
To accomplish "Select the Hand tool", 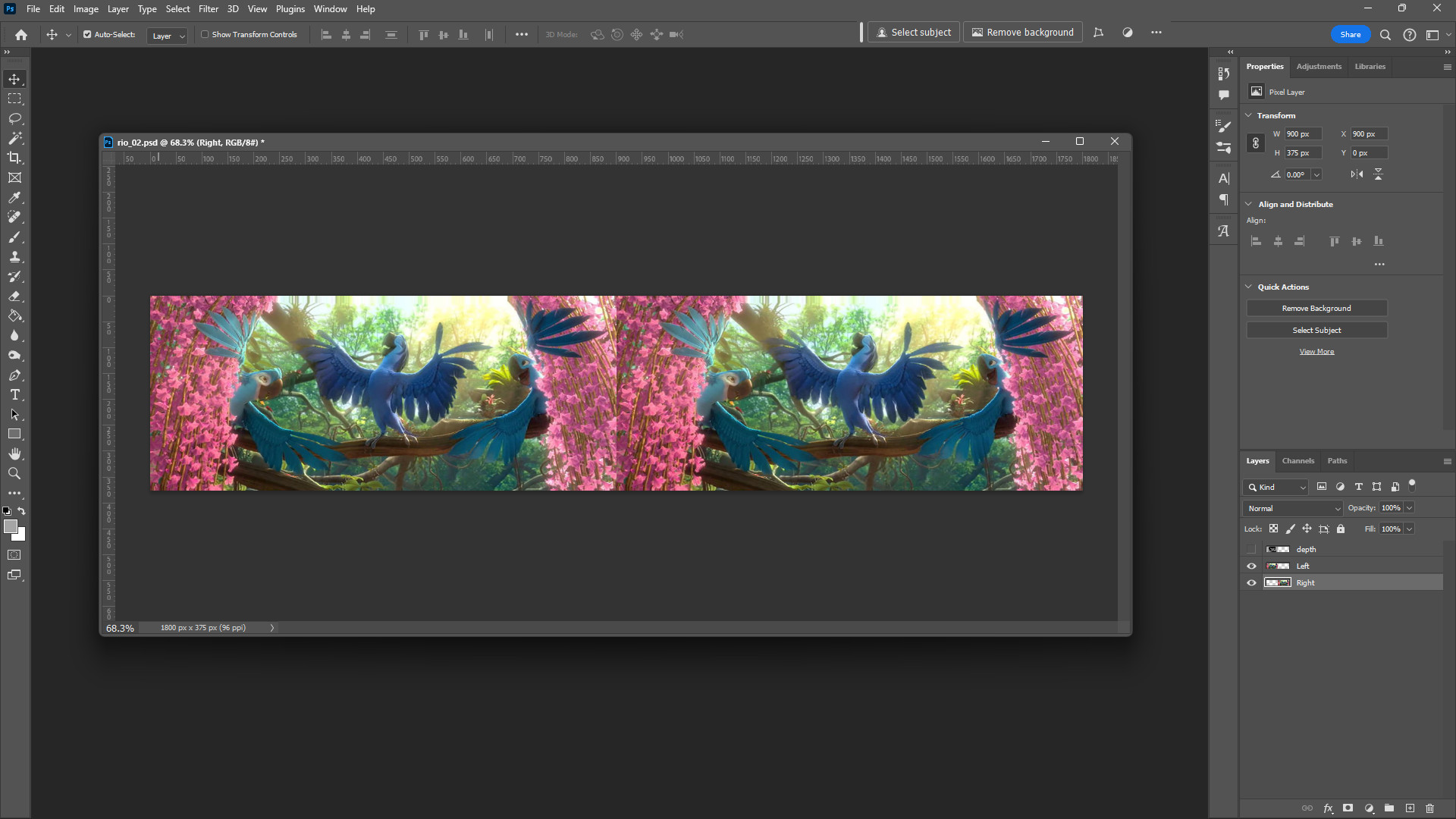I will (14, 453).
